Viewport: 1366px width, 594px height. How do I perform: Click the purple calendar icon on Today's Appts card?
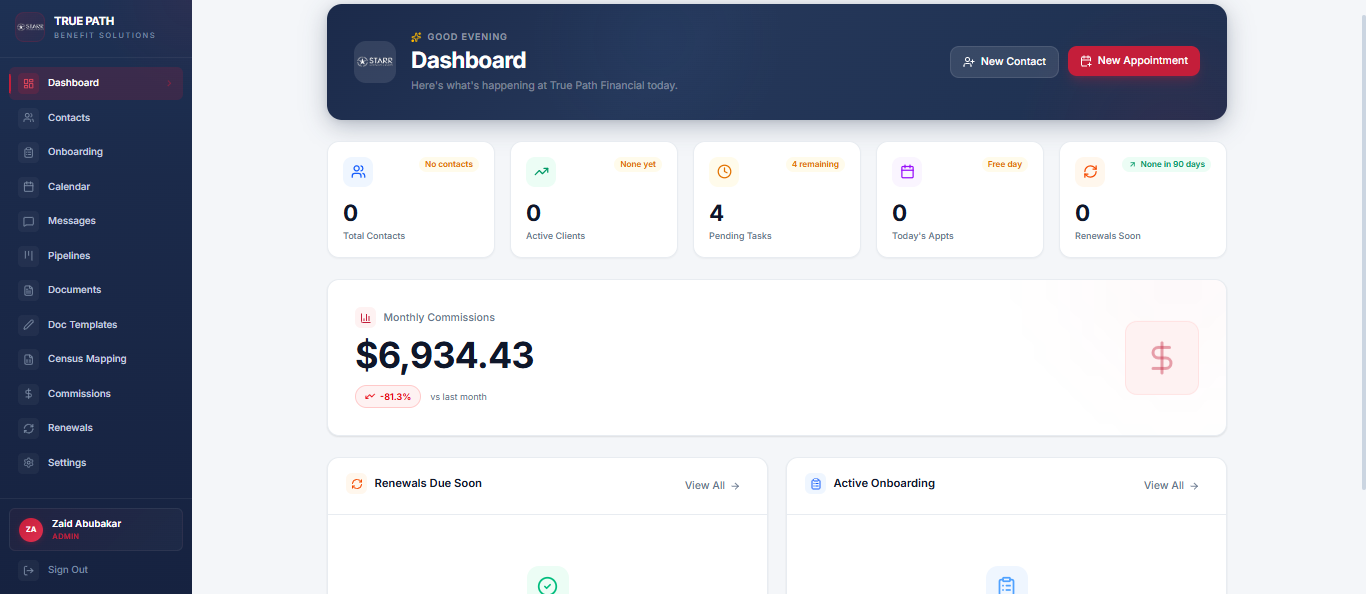click(907, 171)
